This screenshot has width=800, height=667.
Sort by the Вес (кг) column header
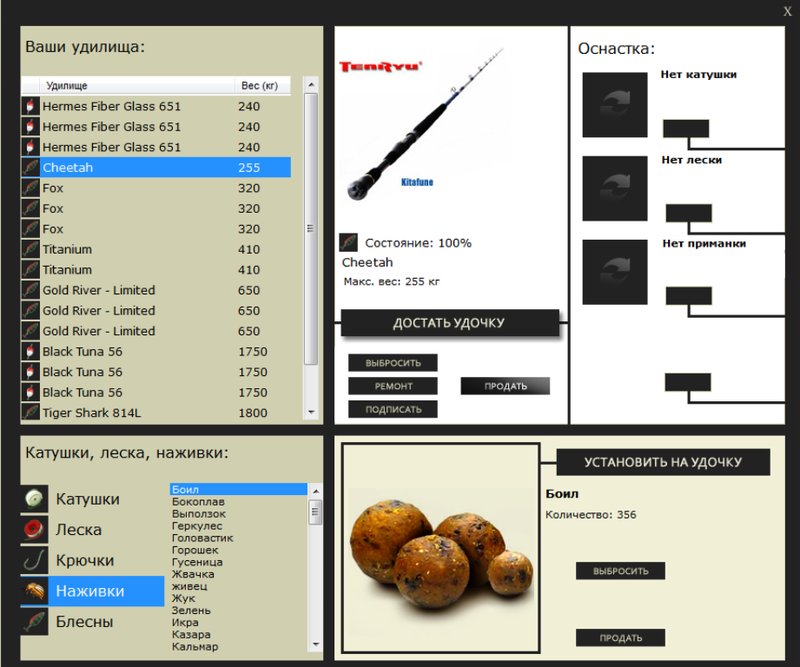tap(262, 85)
